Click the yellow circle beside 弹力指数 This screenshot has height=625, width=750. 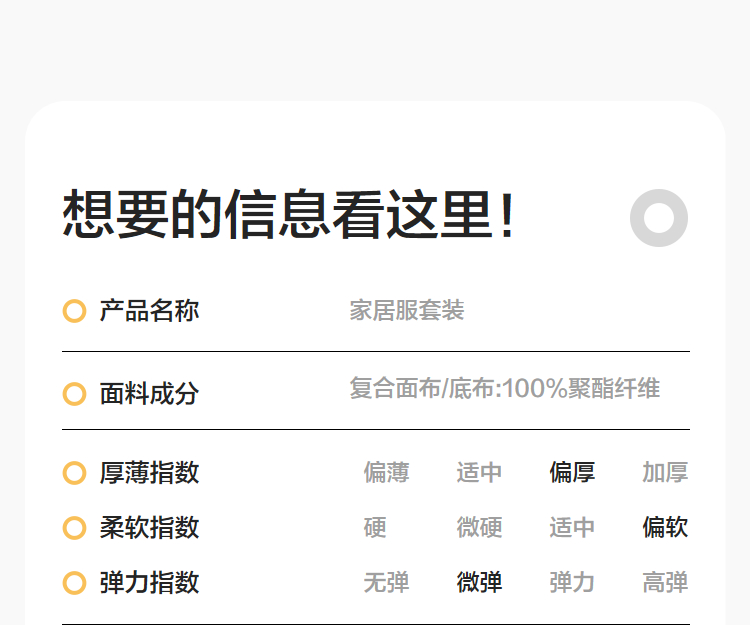click(74, 582)
